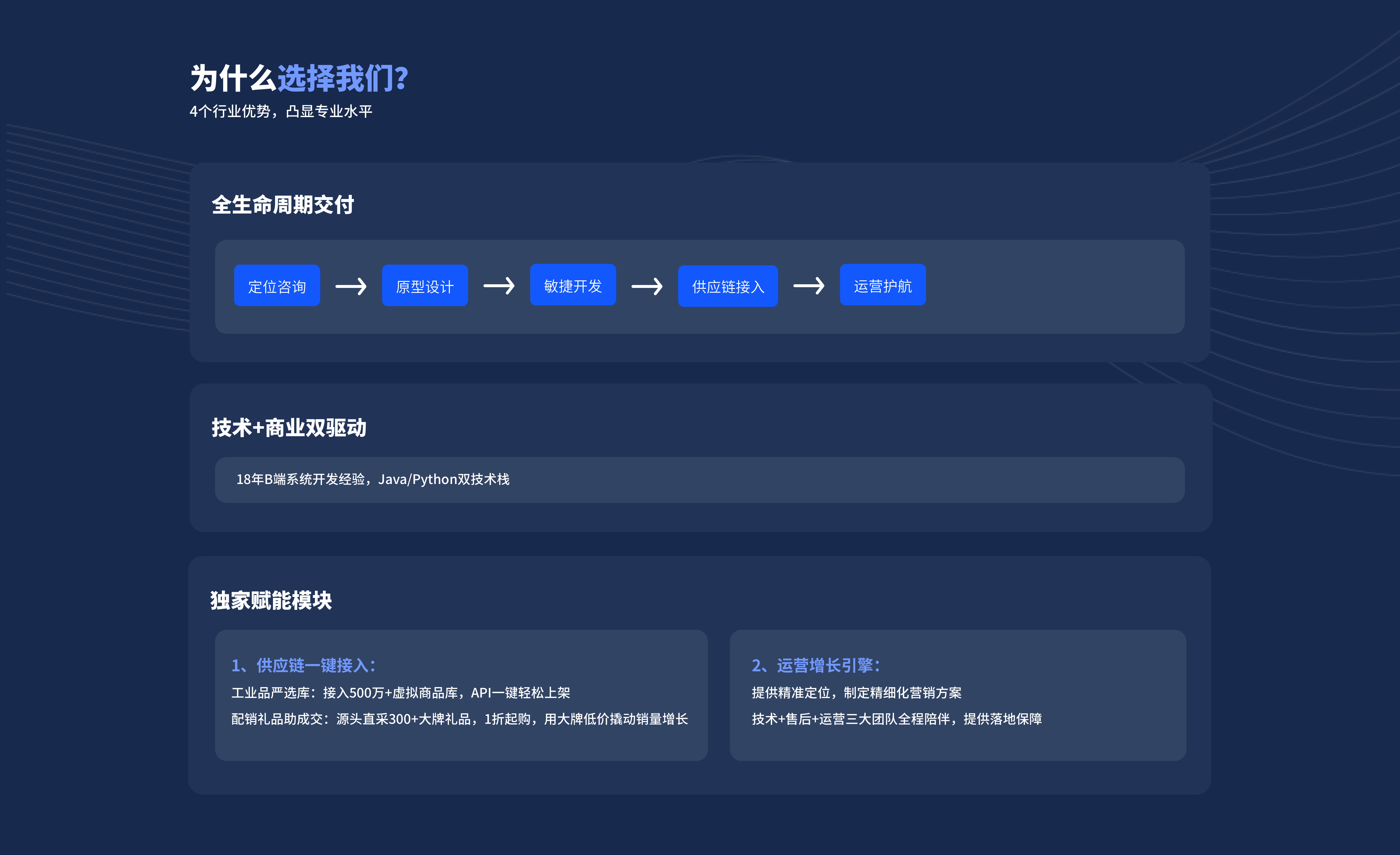Image resolution: width=1400 pixels, height=855 pixels.
Task: Click the 4个行业优势 subtitle text
Action: (281, 111)
